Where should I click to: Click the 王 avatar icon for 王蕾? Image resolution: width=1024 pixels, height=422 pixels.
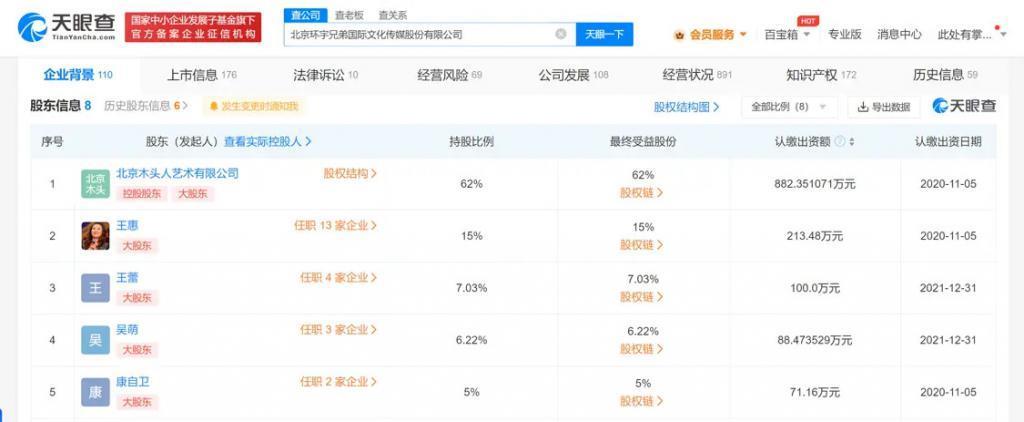[95, 288]
